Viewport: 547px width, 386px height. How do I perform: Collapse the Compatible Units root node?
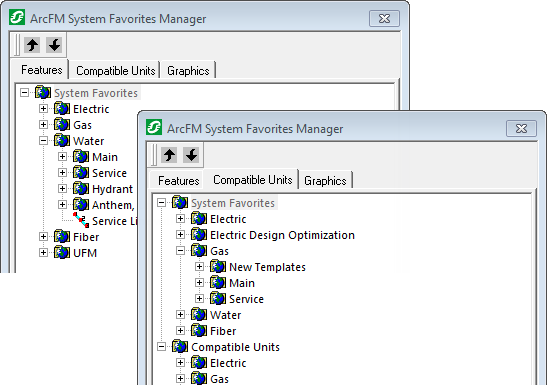pyautogui.click(x=161, y=347)
